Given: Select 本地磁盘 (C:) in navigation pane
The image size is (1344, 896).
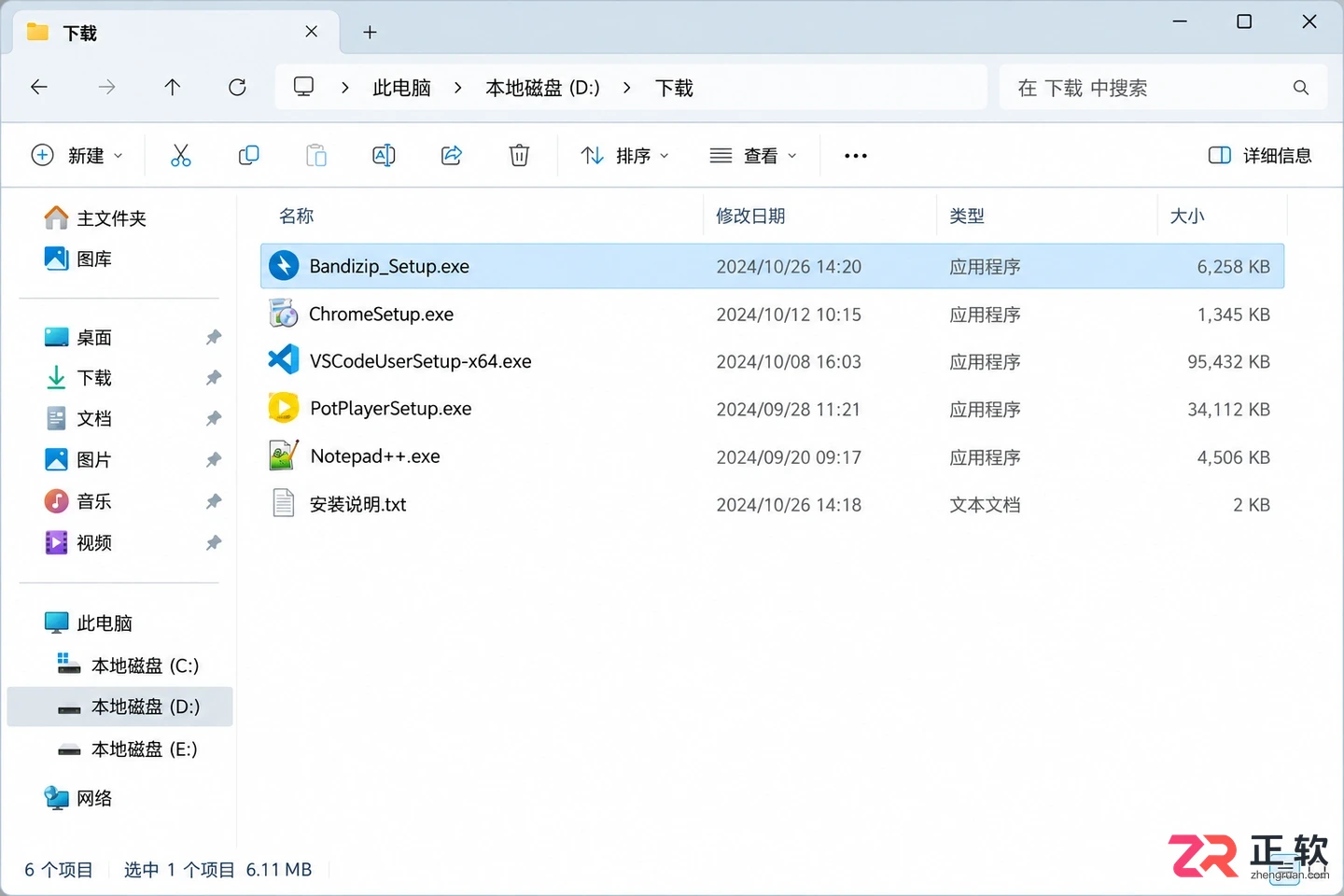Looking at the screenshot, I should 128,665.
